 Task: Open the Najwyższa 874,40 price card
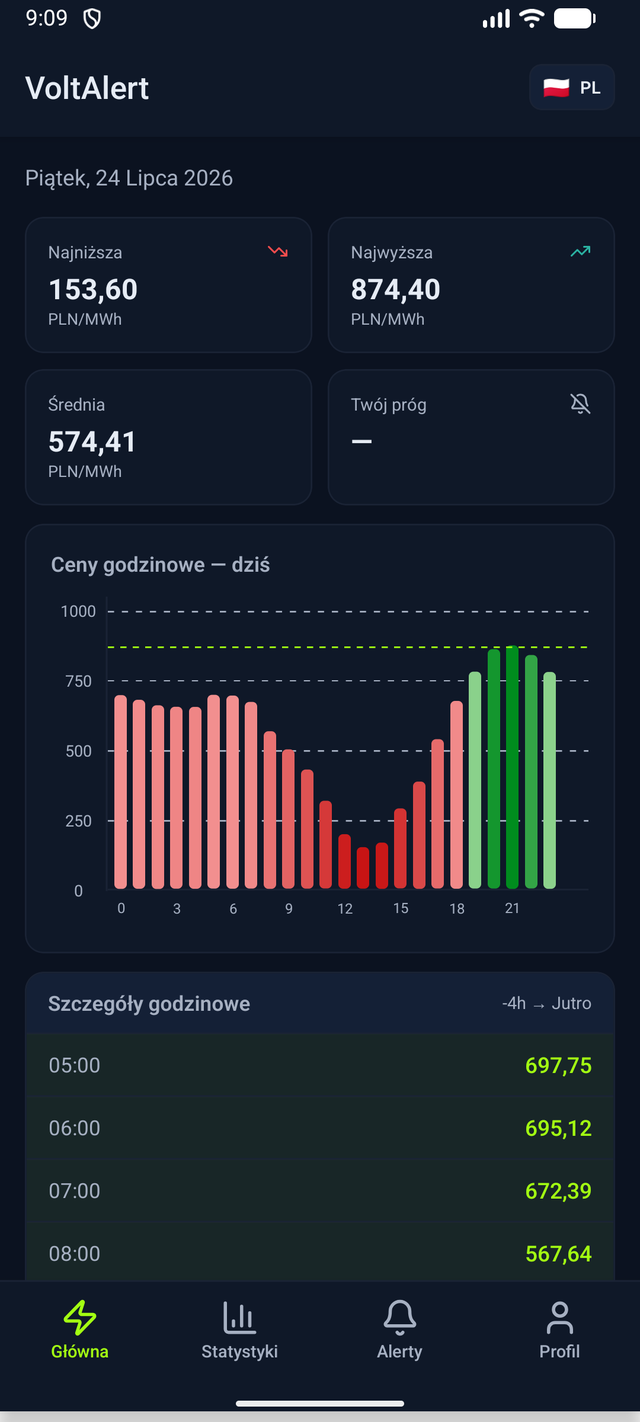(471, 285)
